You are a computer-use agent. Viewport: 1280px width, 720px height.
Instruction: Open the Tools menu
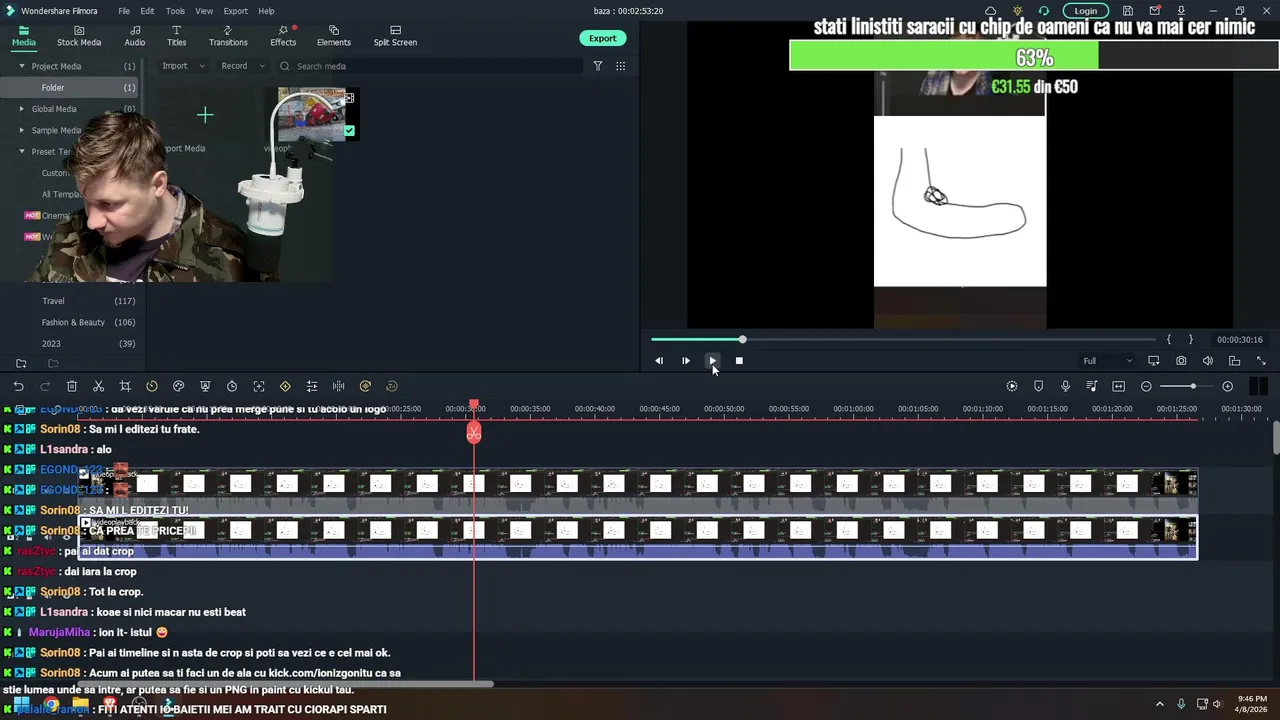pyautogui.click(x=175, y=11)
